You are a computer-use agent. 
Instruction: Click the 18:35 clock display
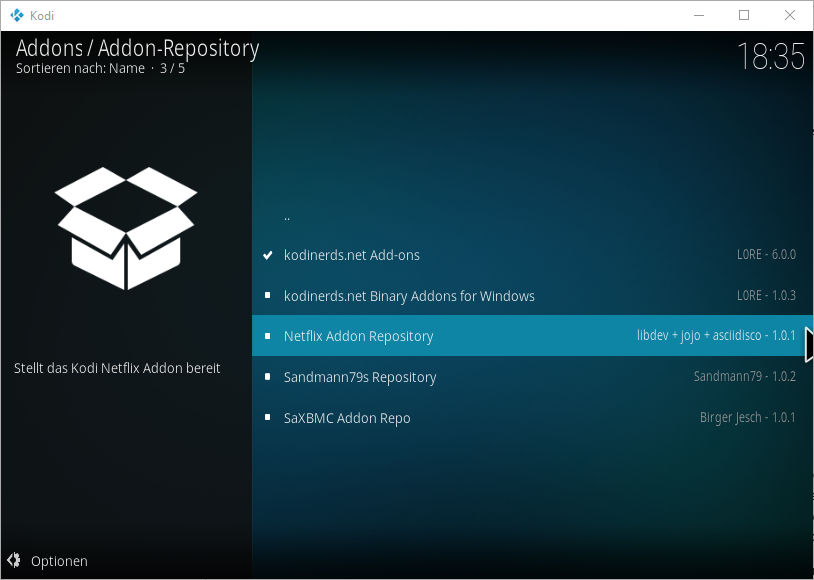[x=771, y=56]
